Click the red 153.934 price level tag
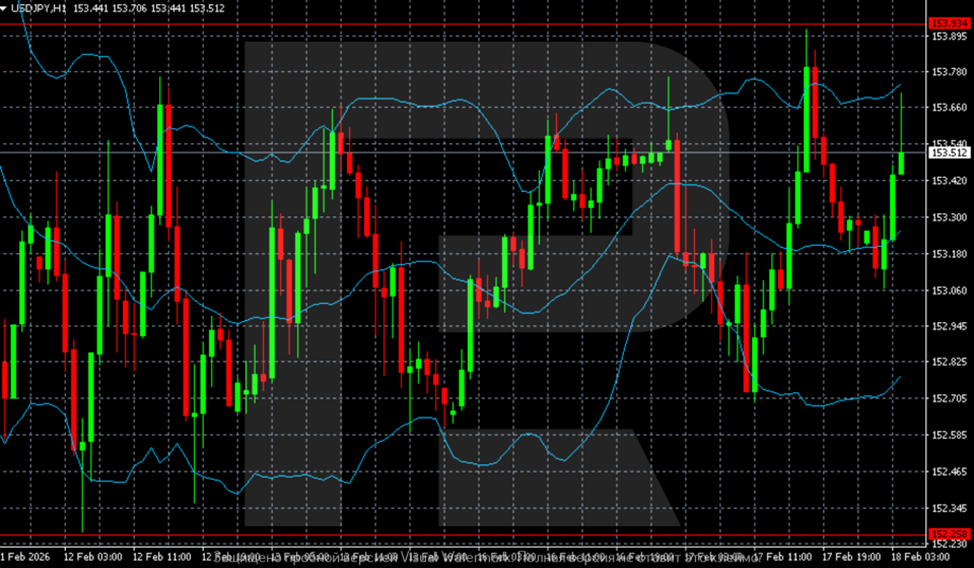 [x=949, y=24]
